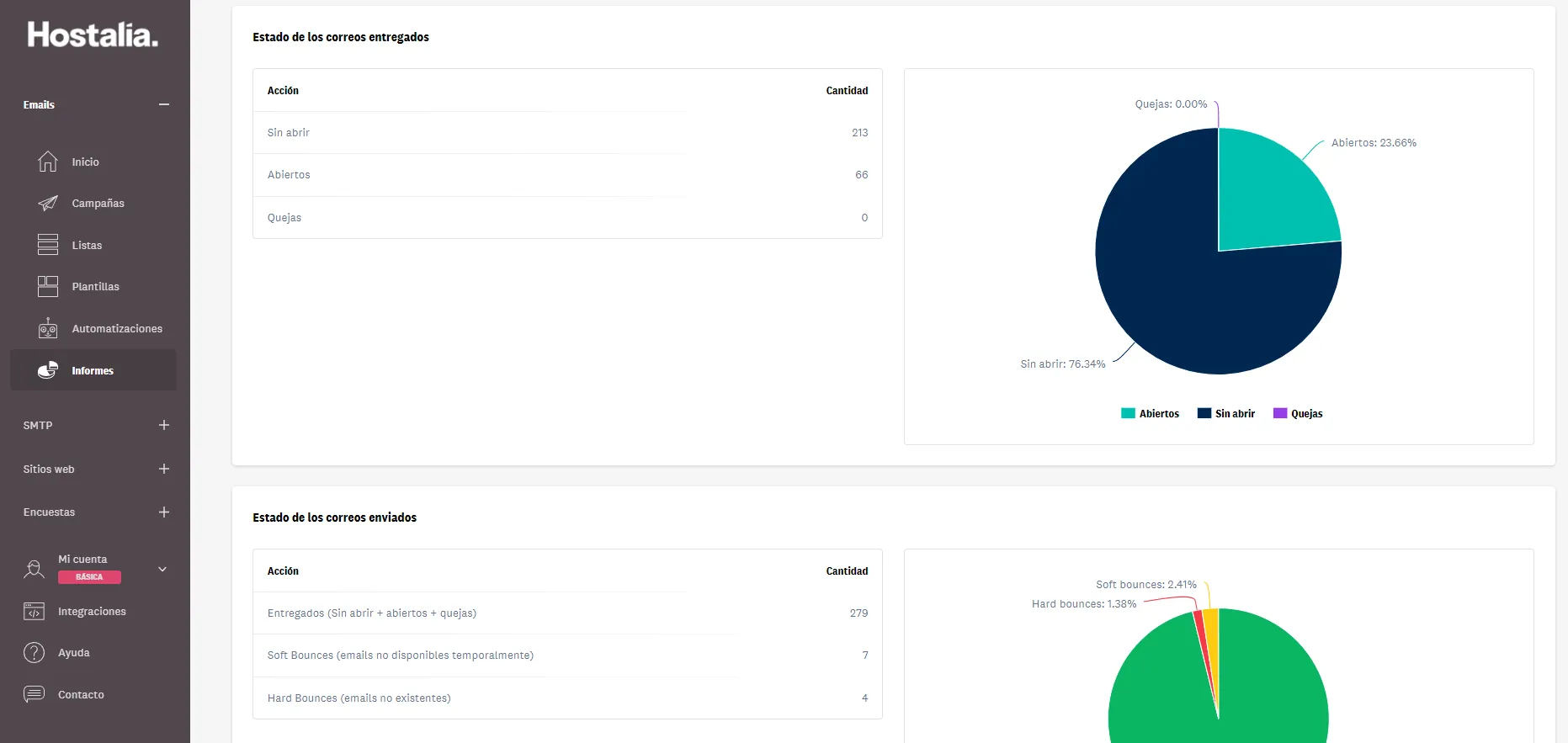Click the 'Soft Bounces (emails no disponibles temporalmente)' row
1568x743 pixels.
click(567, 655)
